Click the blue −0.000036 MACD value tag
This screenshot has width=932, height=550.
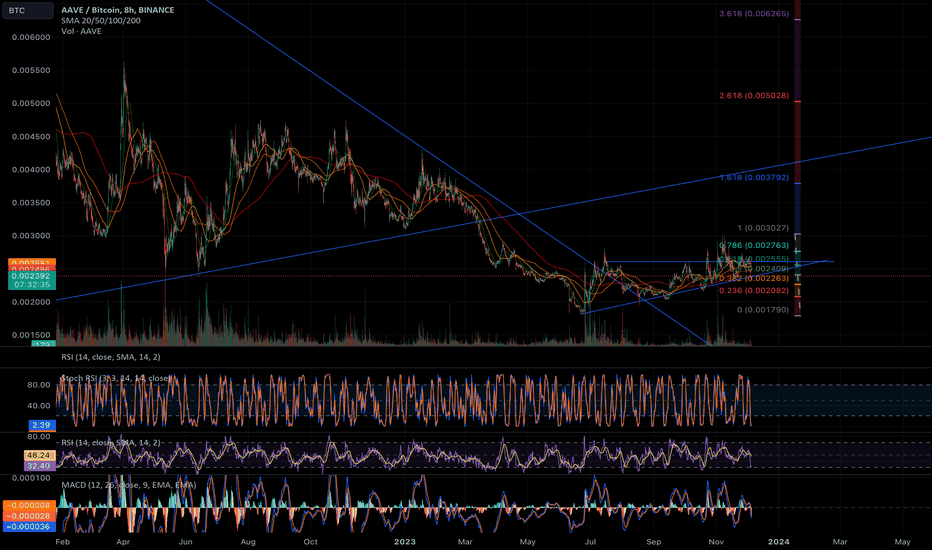click(x=29, y=527)
